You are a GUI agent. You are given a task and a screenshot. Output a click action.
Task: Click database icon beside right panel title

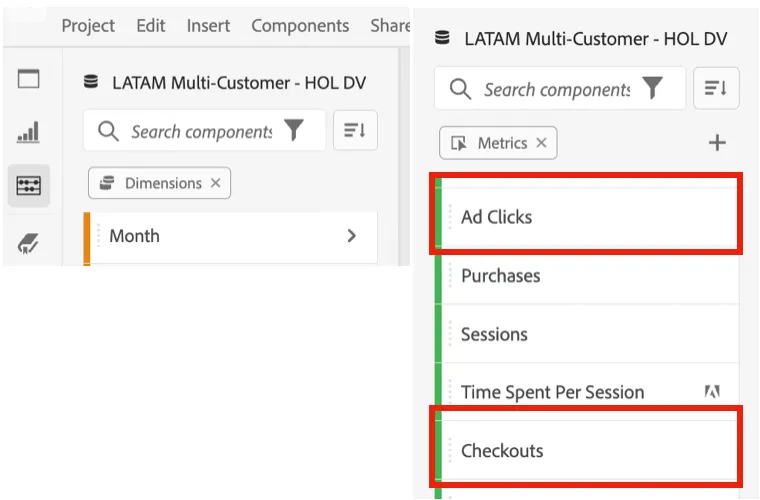click(442, 37)
